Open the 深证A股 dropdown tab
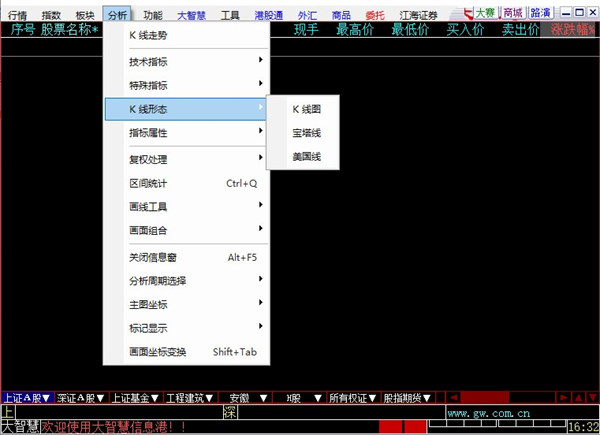The image size is (600, 435). click(81, 398)
